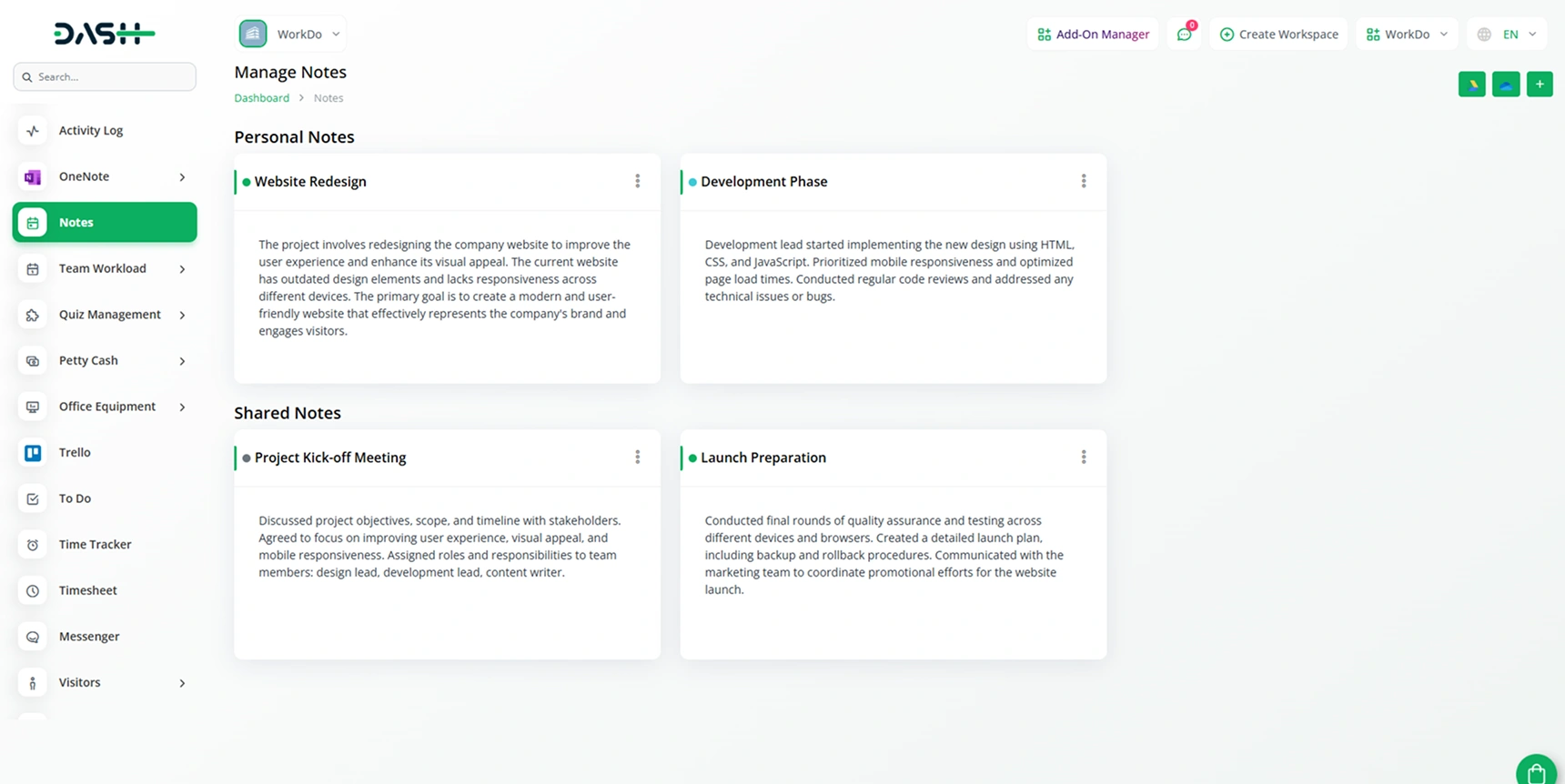Click the Create Workspace button
Screen dimensions: 1565x784
[1278, 35]
